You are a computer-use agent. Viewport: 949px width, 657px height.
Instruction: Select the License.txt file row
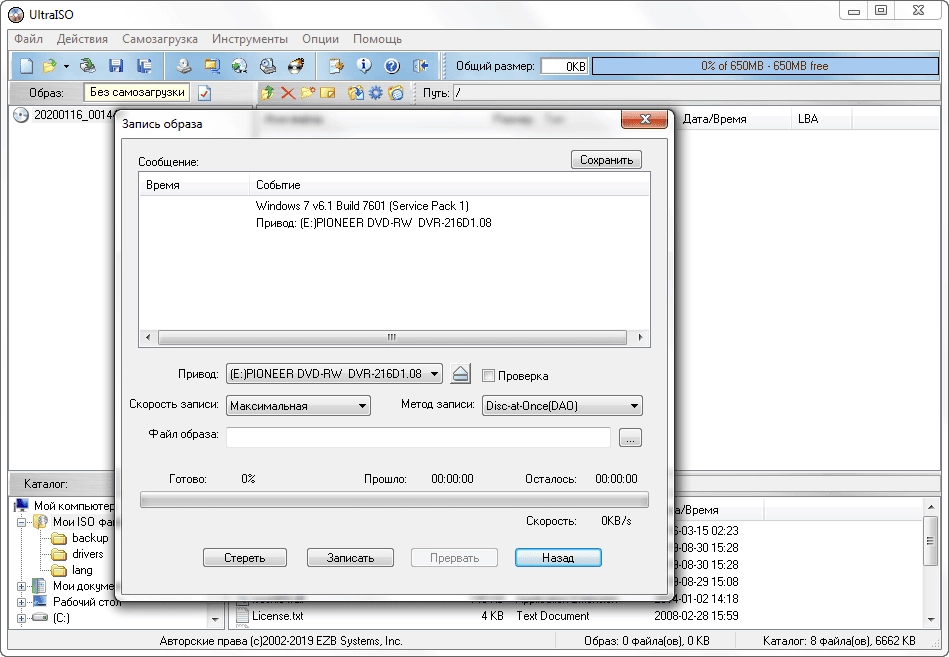278,616
